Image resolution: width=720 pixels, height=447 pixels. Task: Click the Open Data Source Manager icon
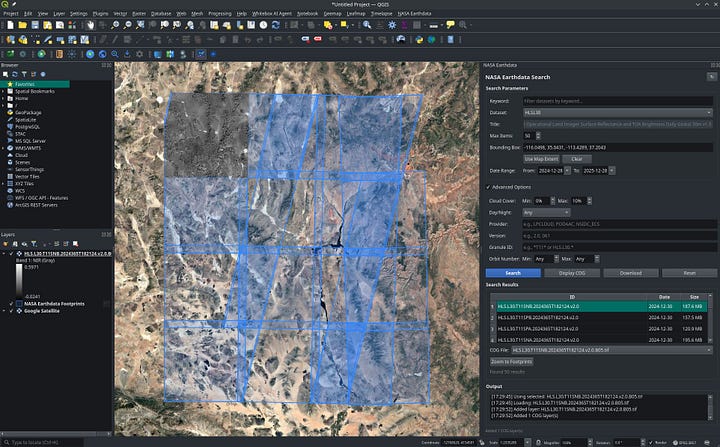pos(10,40)
